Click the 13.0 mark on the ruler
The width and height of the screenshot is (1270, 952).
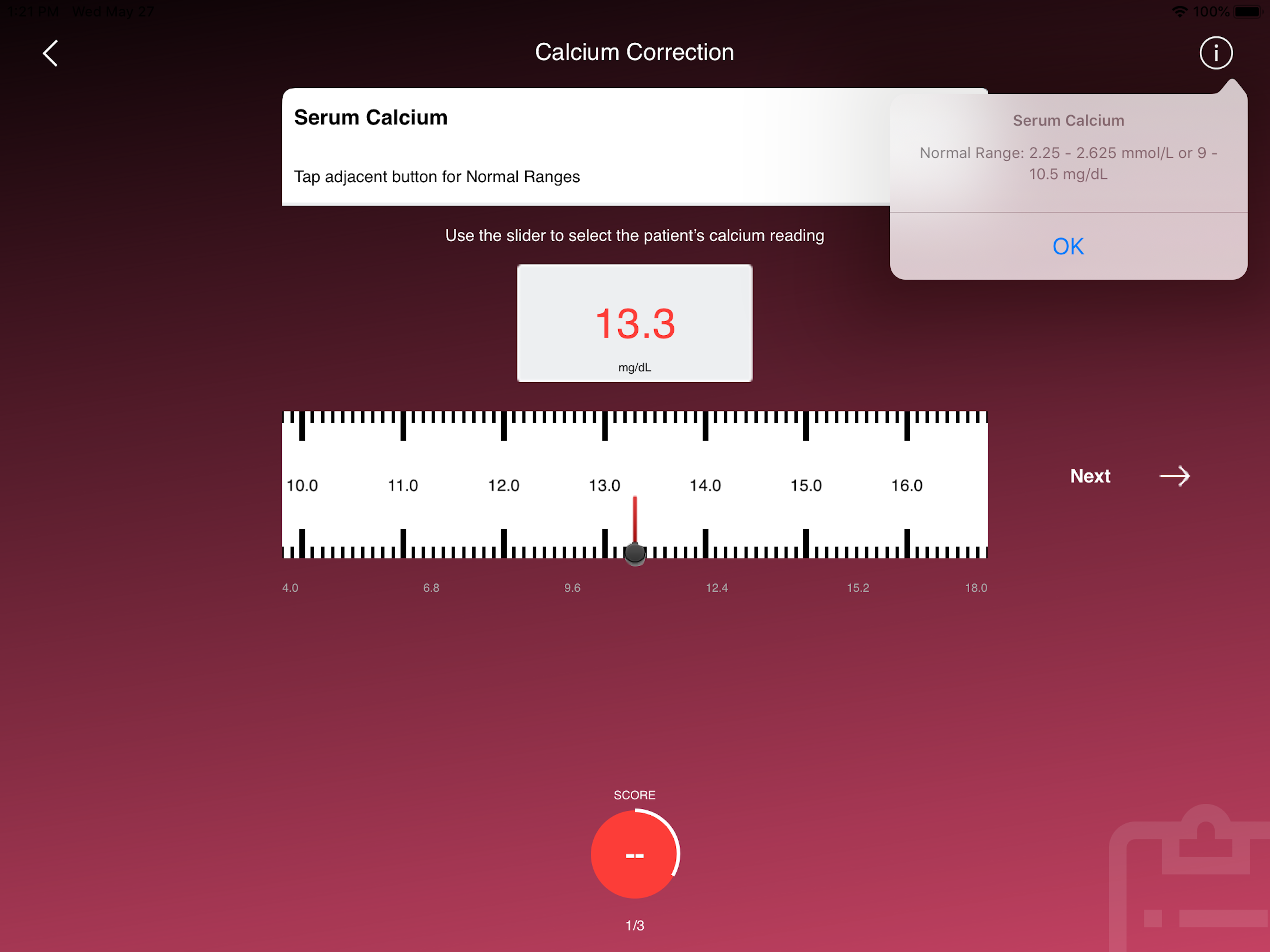(604, 486)
